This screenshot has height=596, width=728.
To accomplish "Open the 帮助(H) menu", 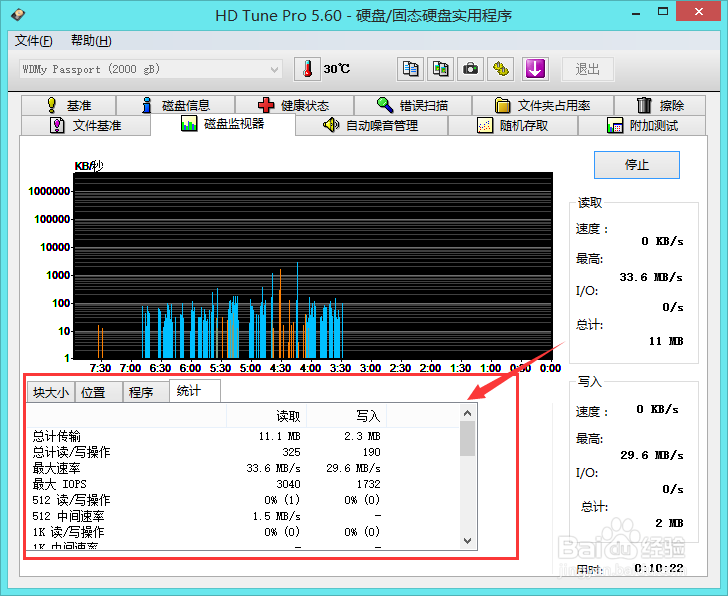I will pos(91,41).
